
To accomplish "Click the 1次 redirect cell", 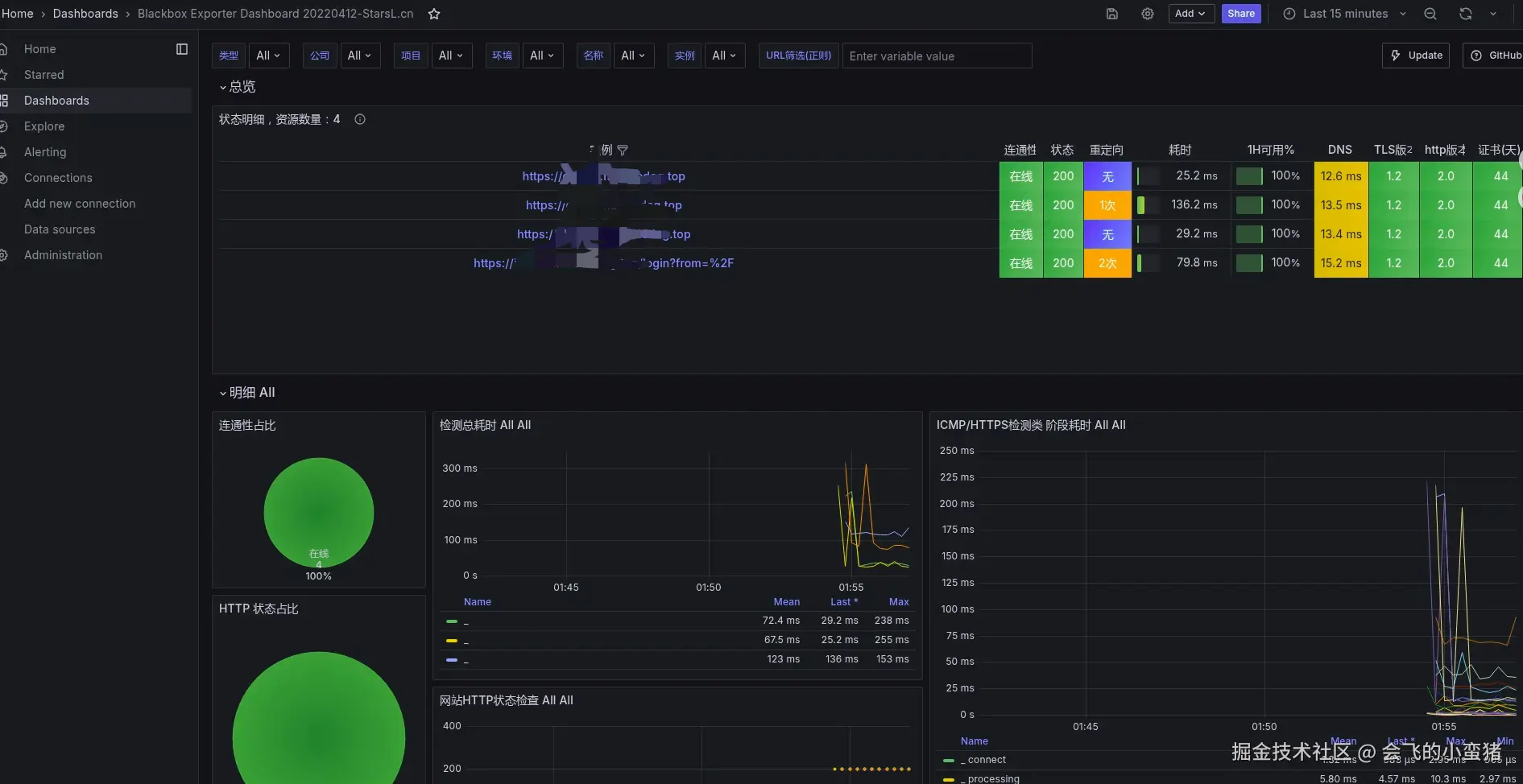I will click(1107, 205).
